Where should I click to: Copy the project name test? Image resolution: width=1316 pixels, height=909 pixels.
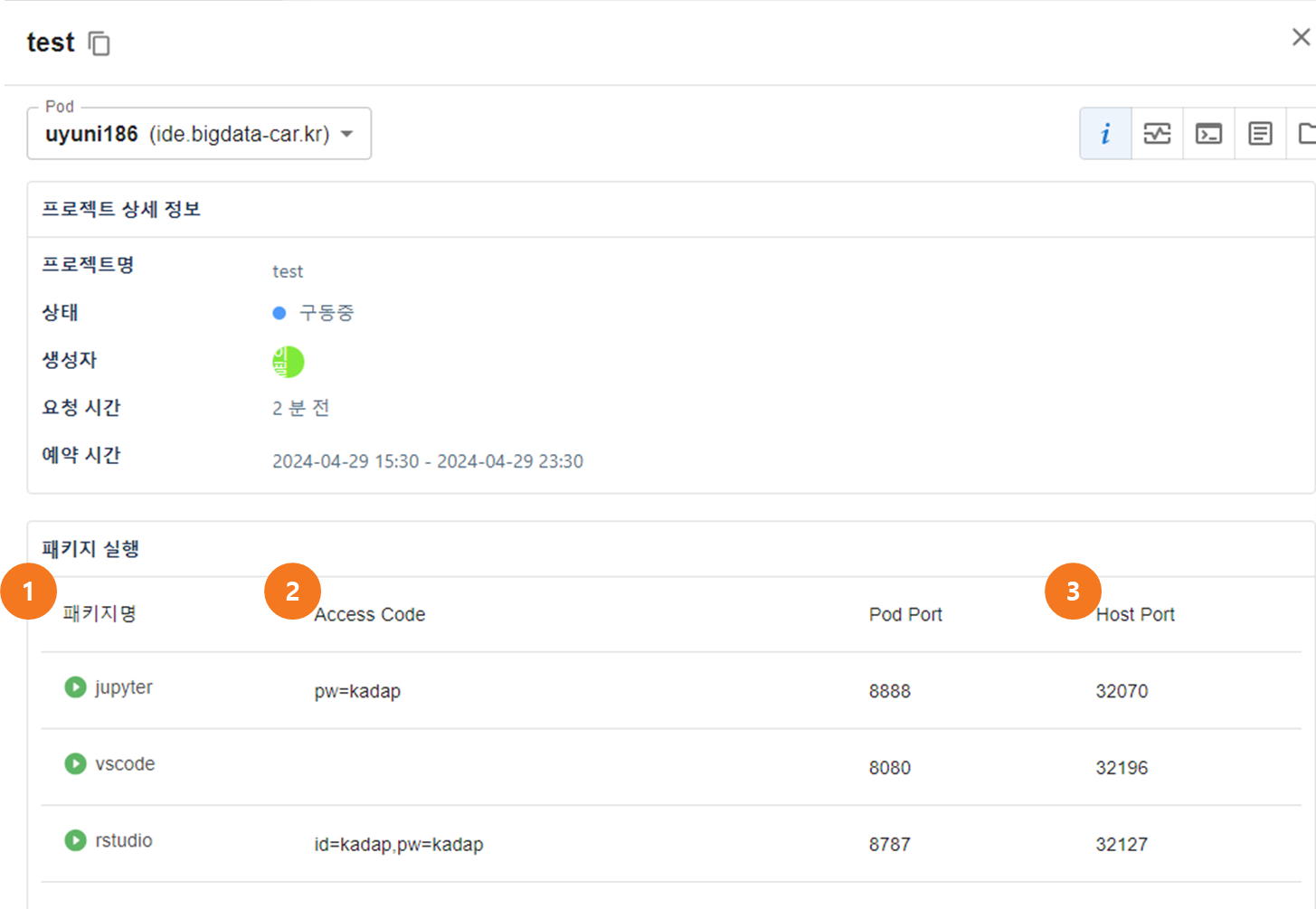(x=99, y=43)
